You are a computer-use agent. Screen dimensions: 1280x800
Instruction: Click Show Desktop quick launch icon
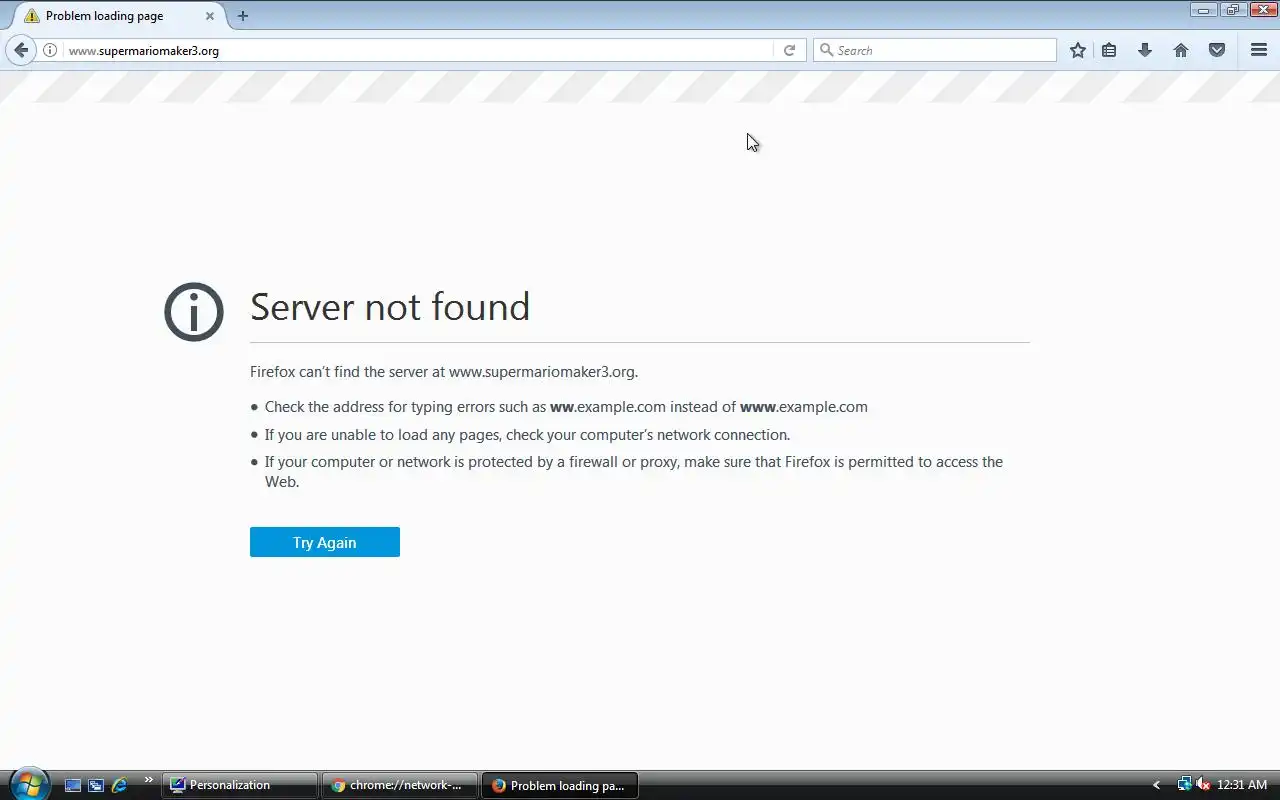73,785
